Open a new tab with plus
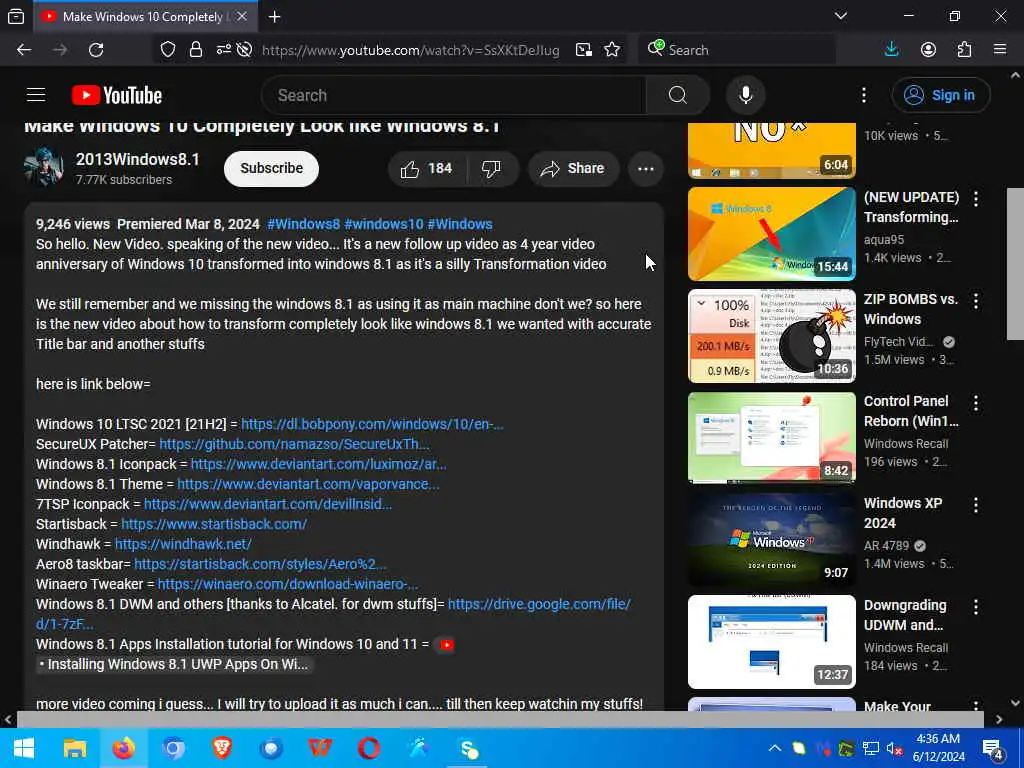 (x=274, y=17)
